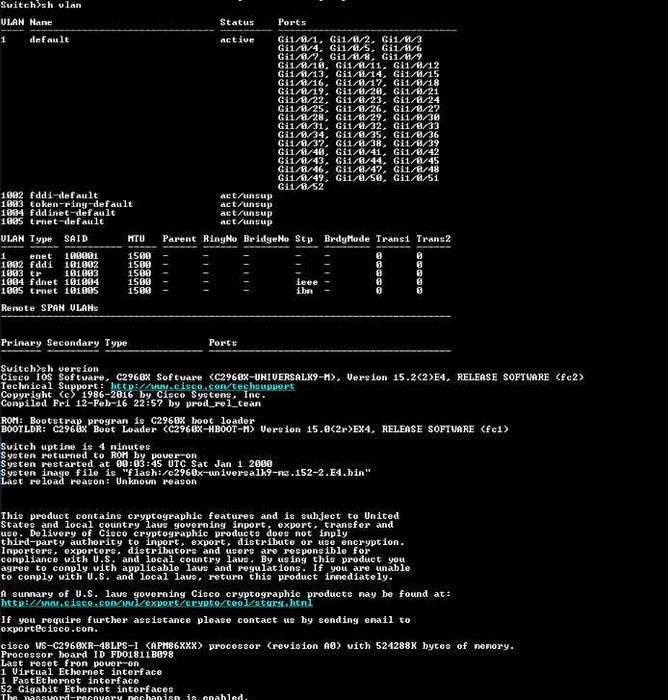
Task: Click the 'BrdgMode' column header
Action: tap(347, 239)
